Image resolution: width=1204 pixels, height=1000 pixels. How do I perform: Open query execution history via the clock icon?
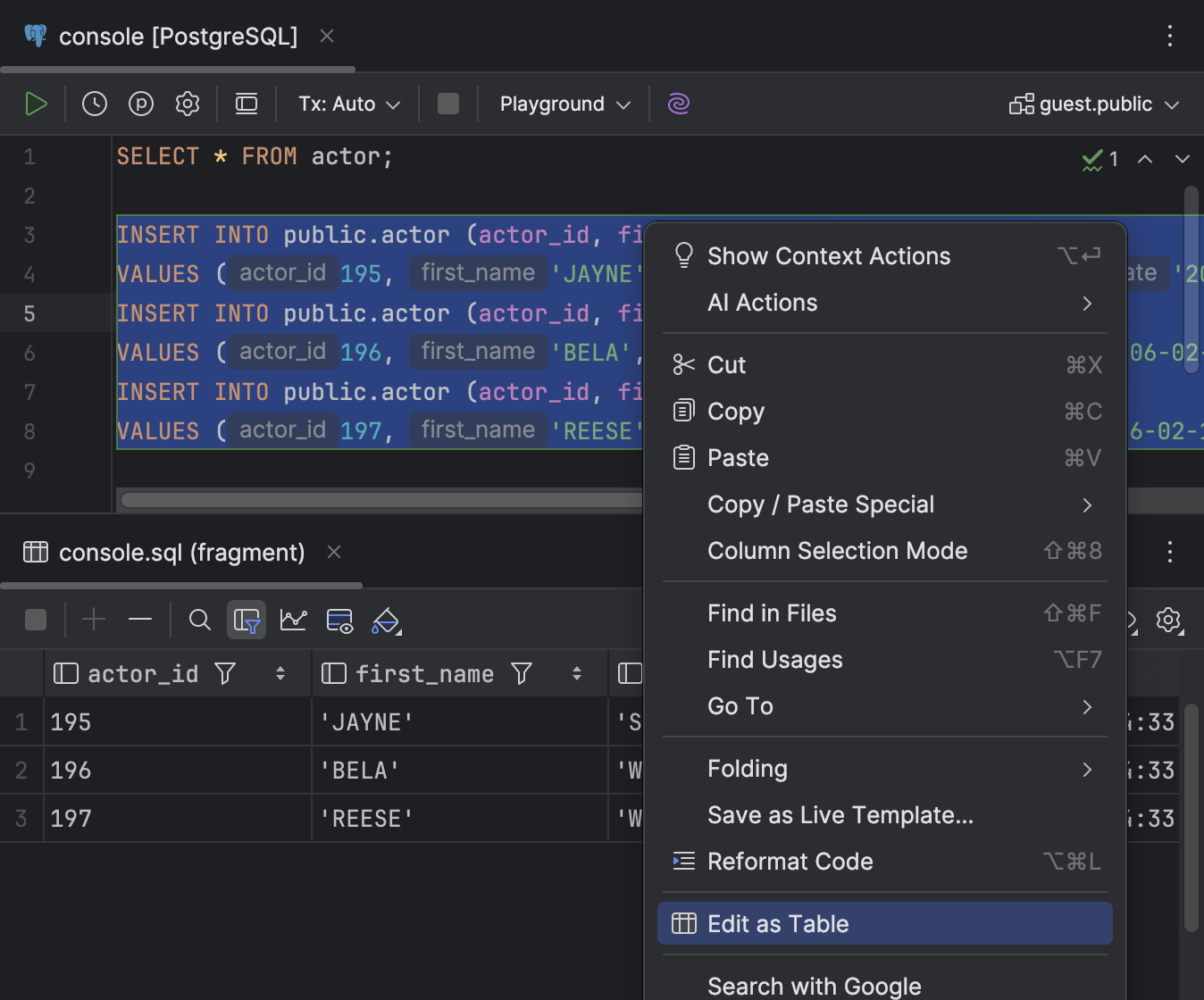click(95, 103)
